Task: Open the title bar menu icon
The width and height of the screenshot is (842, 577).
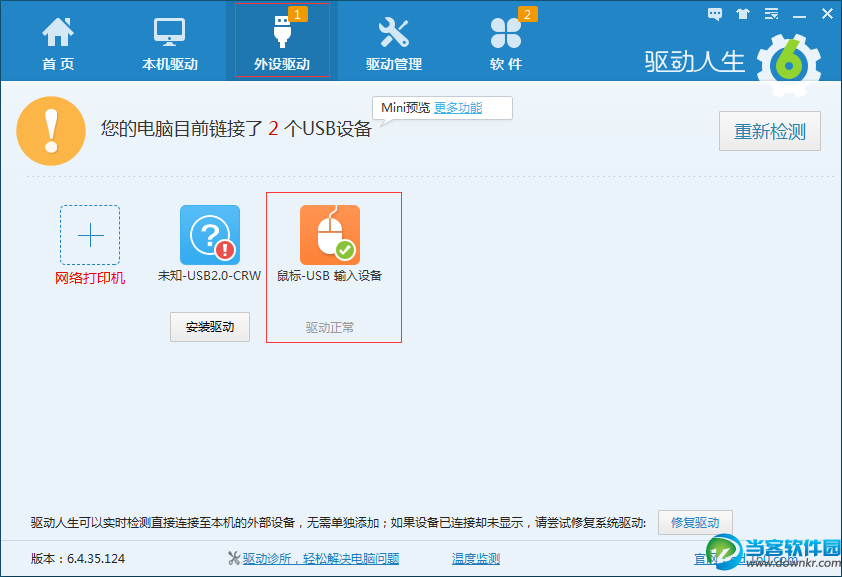Action: pos(772,14)
